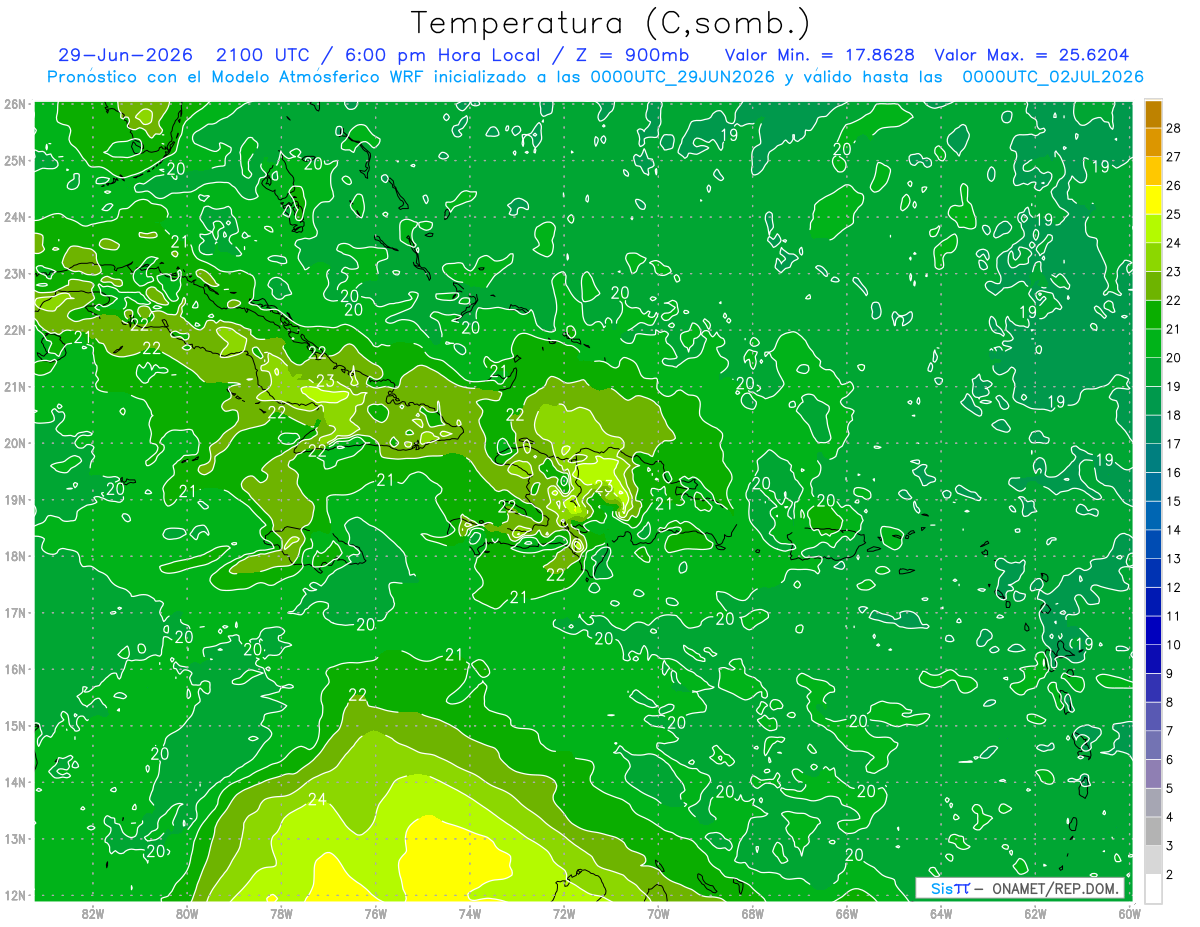Click the white swatch at the legend bottom

[x=1153, y=888]
